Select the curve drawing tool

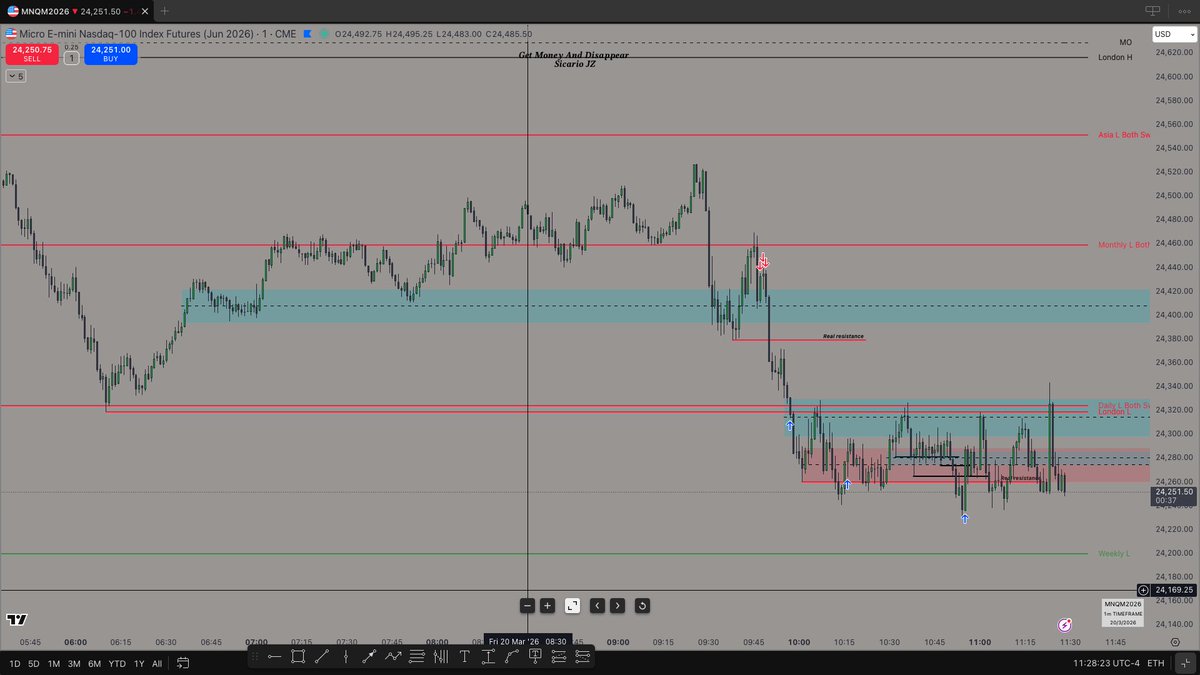coord(511,657)
